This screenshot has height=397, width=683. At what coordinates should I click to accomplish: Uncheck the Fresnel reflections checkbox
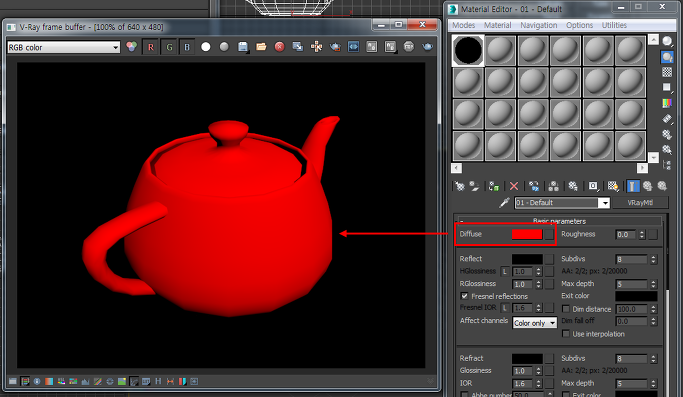(x=464, y=296)
